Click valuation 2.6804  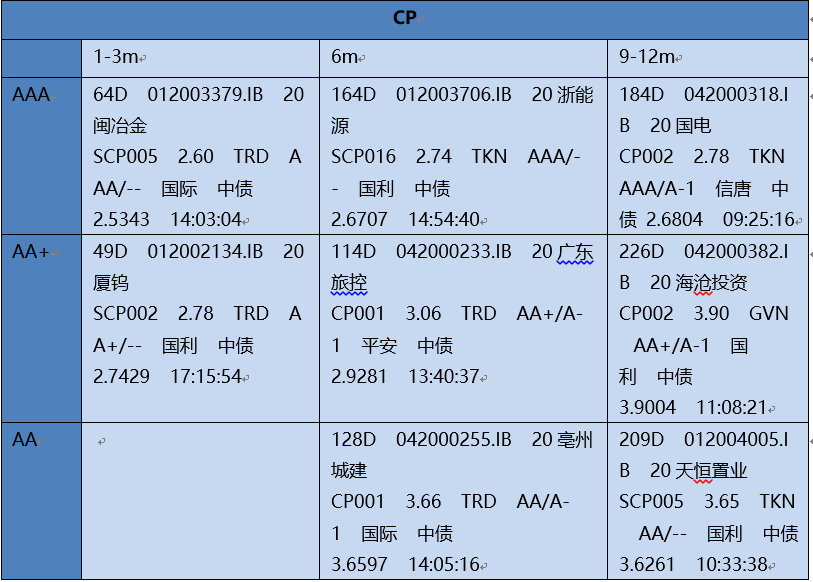point(674,219)
